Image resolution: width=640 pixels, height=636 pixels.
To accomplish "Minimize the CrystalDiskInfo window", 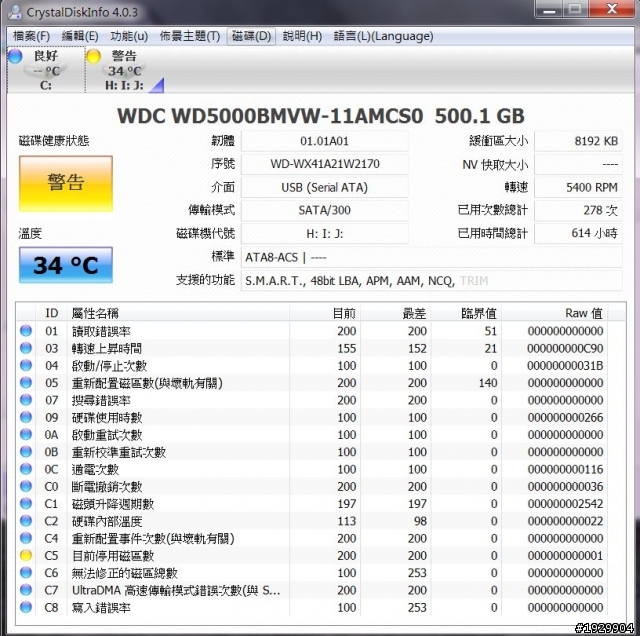I will pyautogui.click(x=549, y=9).
